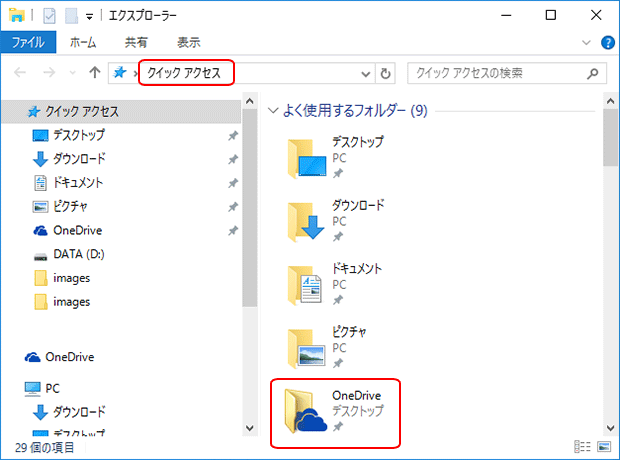
Task: Go back with the left arrow
Action: (20, 72)
